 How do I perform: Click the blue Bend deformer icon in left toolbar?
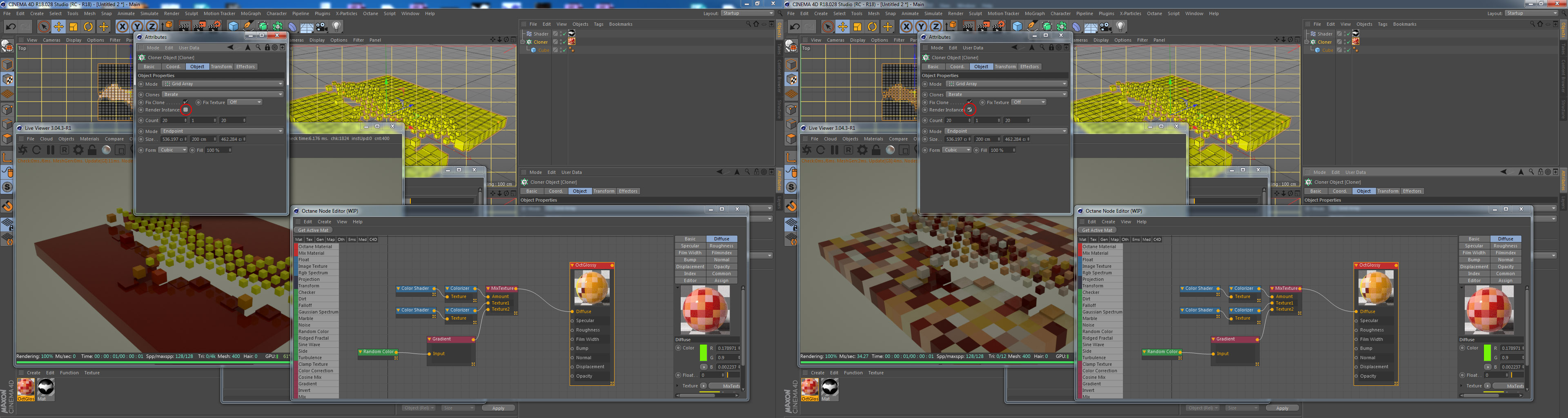[292, 26]
